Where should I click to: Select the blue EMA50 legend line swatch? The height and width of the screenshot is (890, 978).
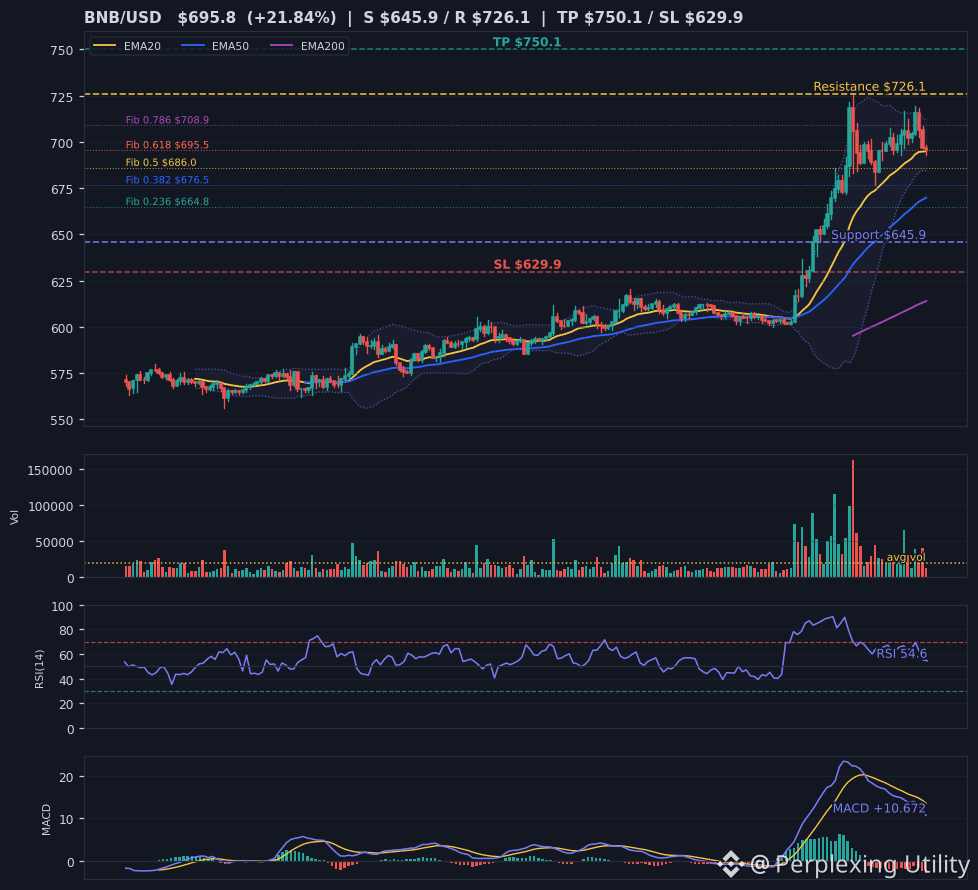[193, 46]
